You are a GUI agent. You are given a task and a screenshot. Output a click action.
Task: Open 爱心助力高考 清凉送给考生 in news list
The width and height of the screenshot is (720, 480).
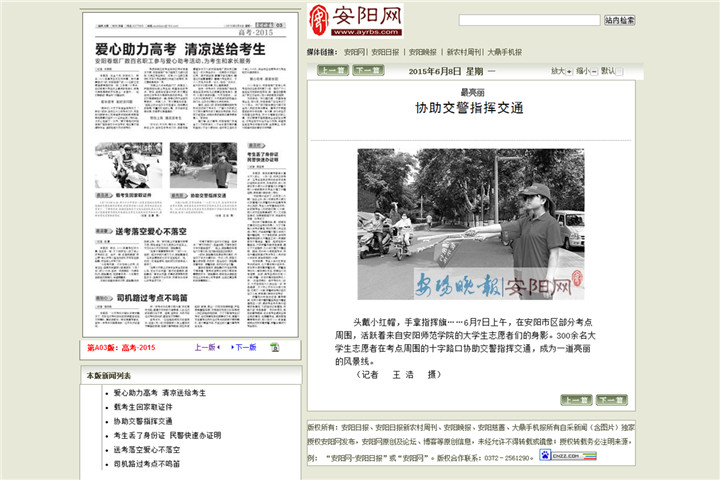pyautogui.click(x=160, y=393)
